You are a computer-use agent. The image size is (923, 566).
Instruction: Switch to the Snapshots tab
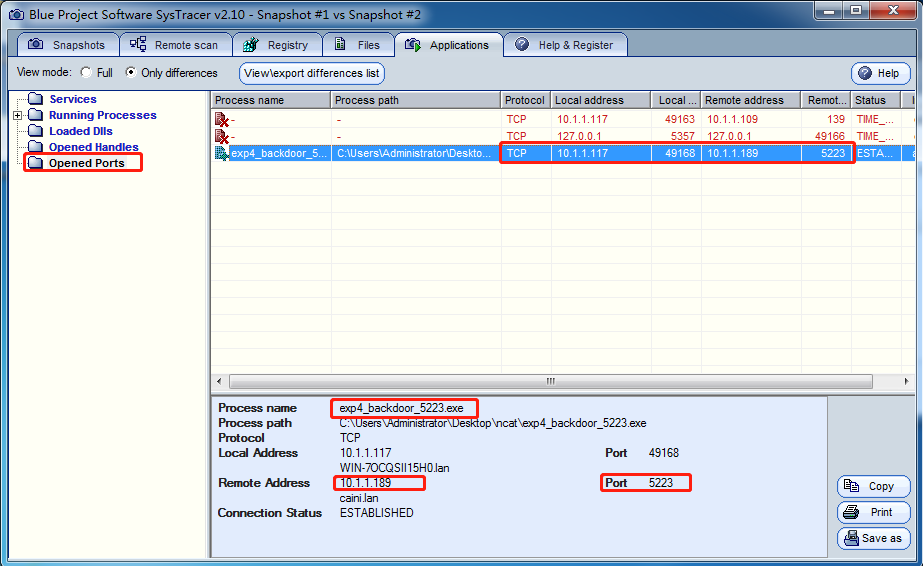click(x=68, y=45)
